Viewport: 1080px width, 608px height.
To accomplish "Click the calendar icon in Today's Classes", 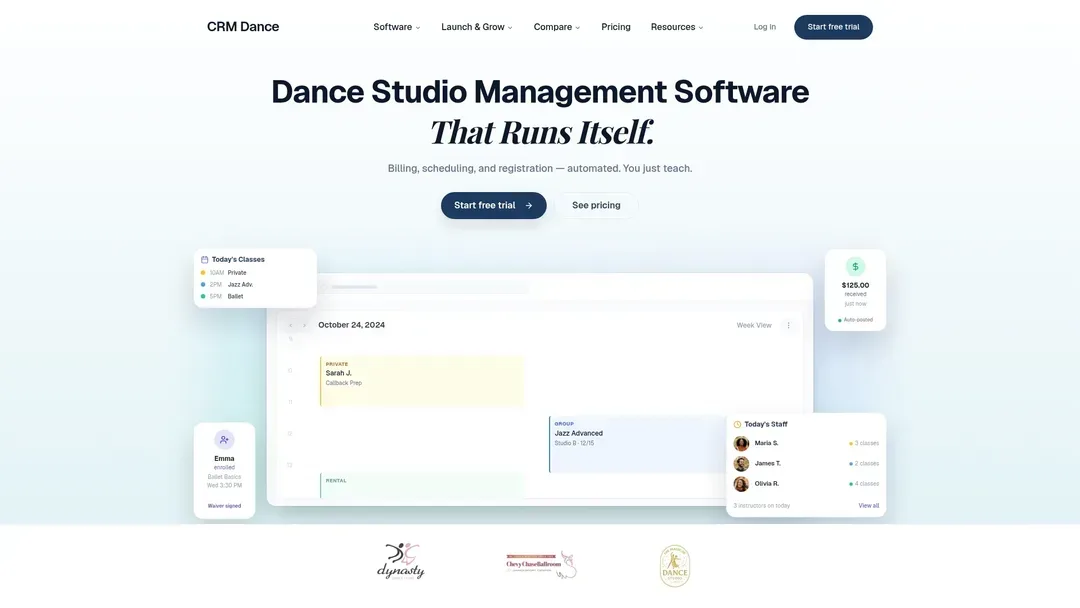I will click(205, 260).
